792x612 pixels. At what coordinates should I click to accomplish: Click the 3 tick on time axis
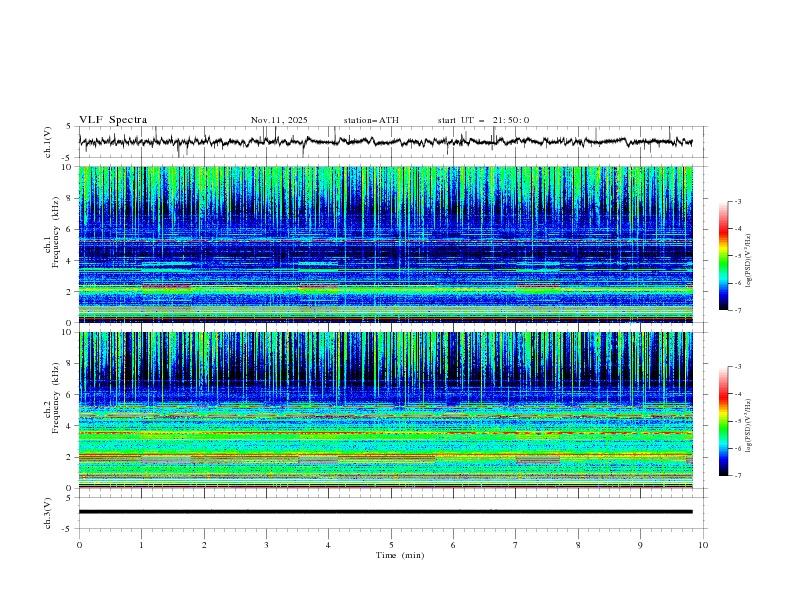point(266,545)
